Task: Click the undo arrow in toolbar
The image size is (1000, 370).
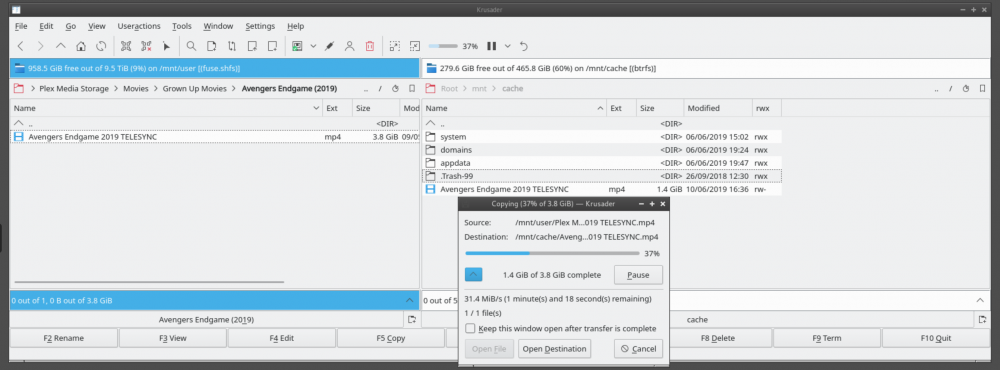Action: [x=524, y=46]
